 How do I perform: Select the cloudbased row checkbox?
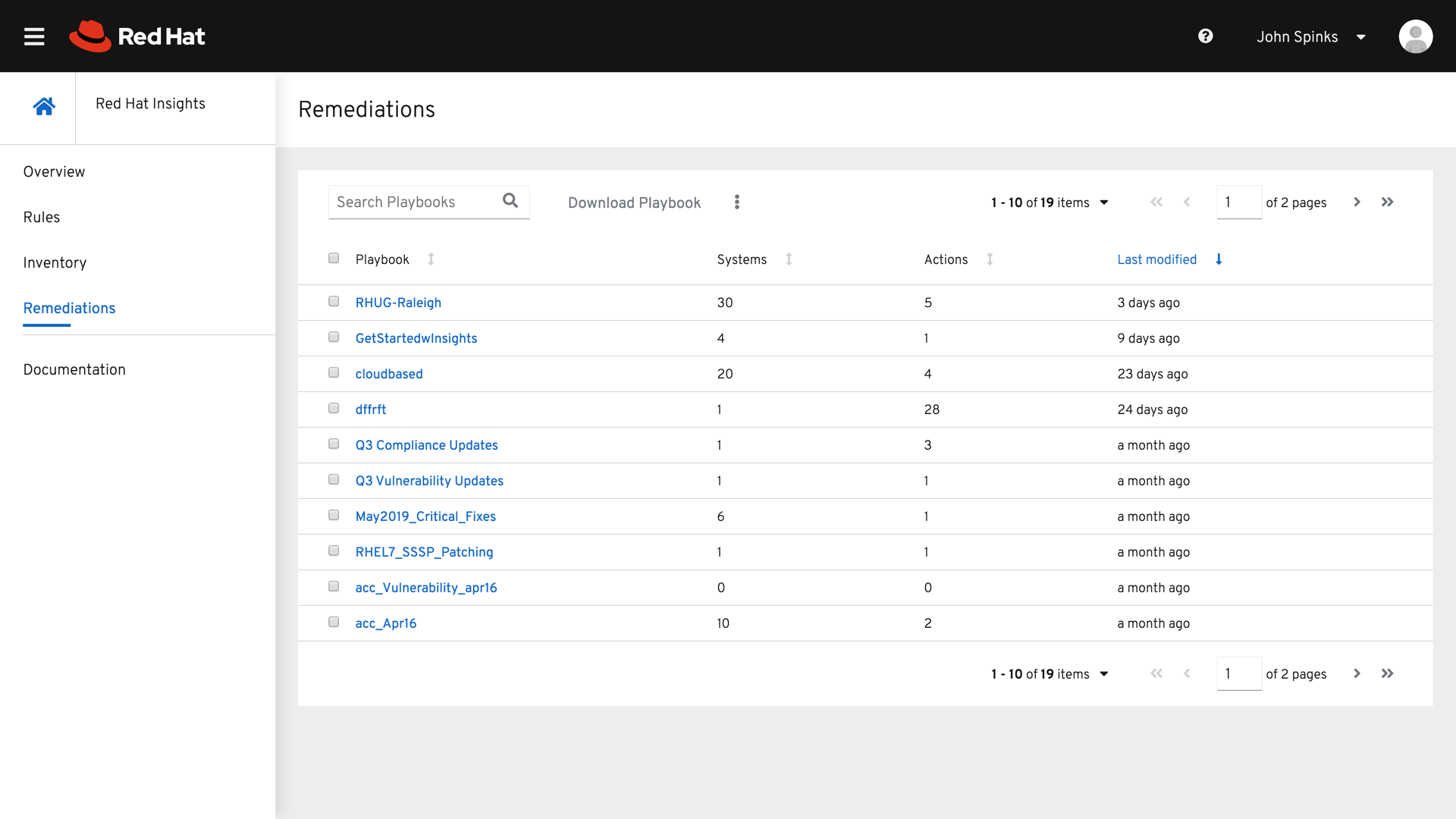[x=334, y=373]
